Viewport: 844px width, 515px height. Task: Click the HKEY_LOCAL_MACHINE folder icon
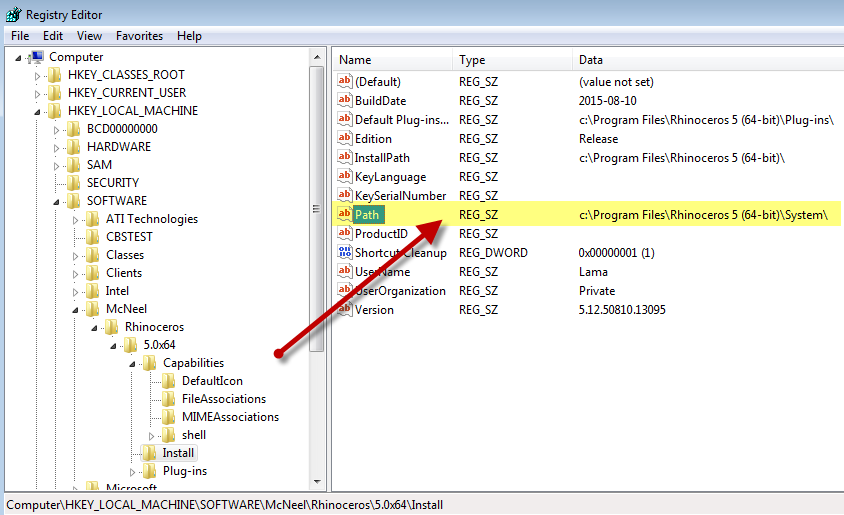(55, 111)
